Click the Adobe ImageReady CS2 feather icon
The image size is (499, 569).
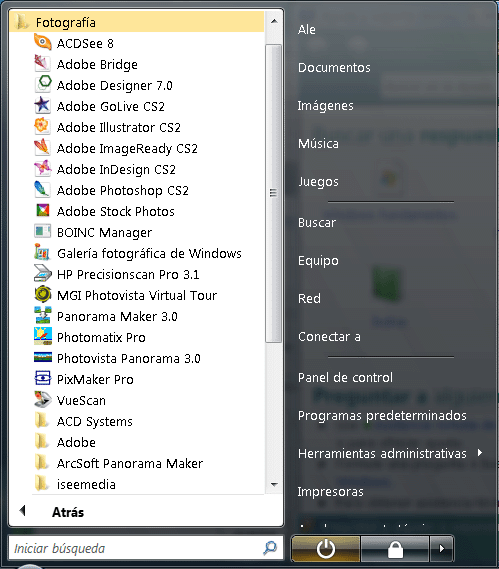(42, 148)
